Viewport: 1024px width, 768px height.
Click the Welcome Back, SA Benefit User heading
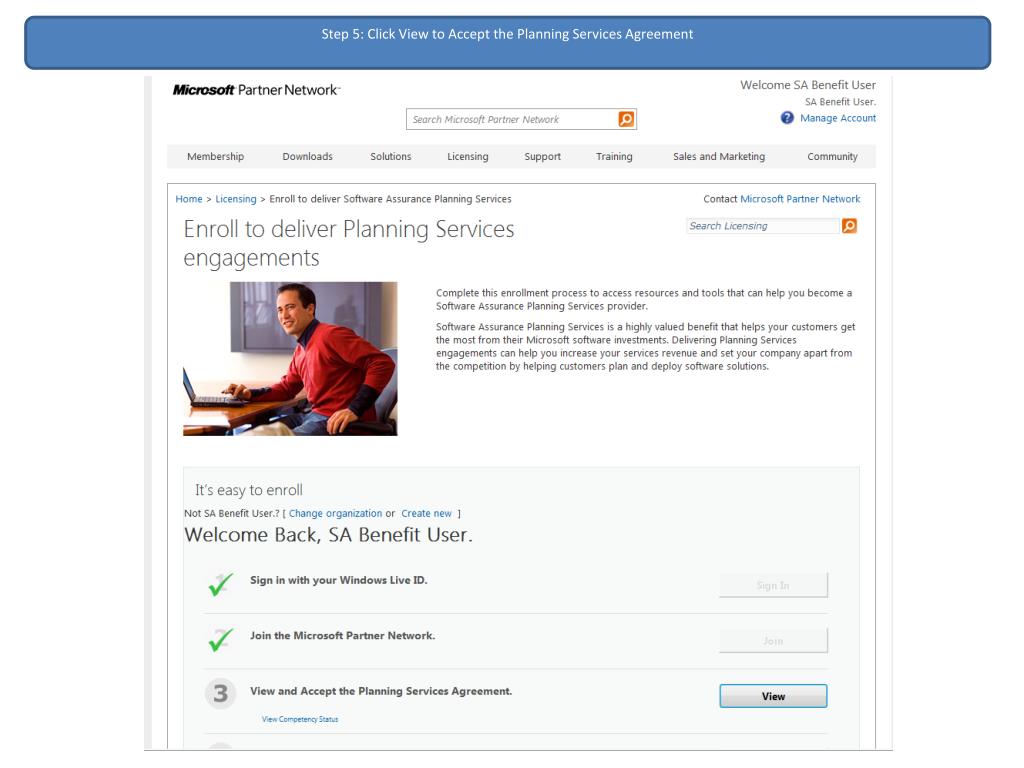tap(328, 535)
